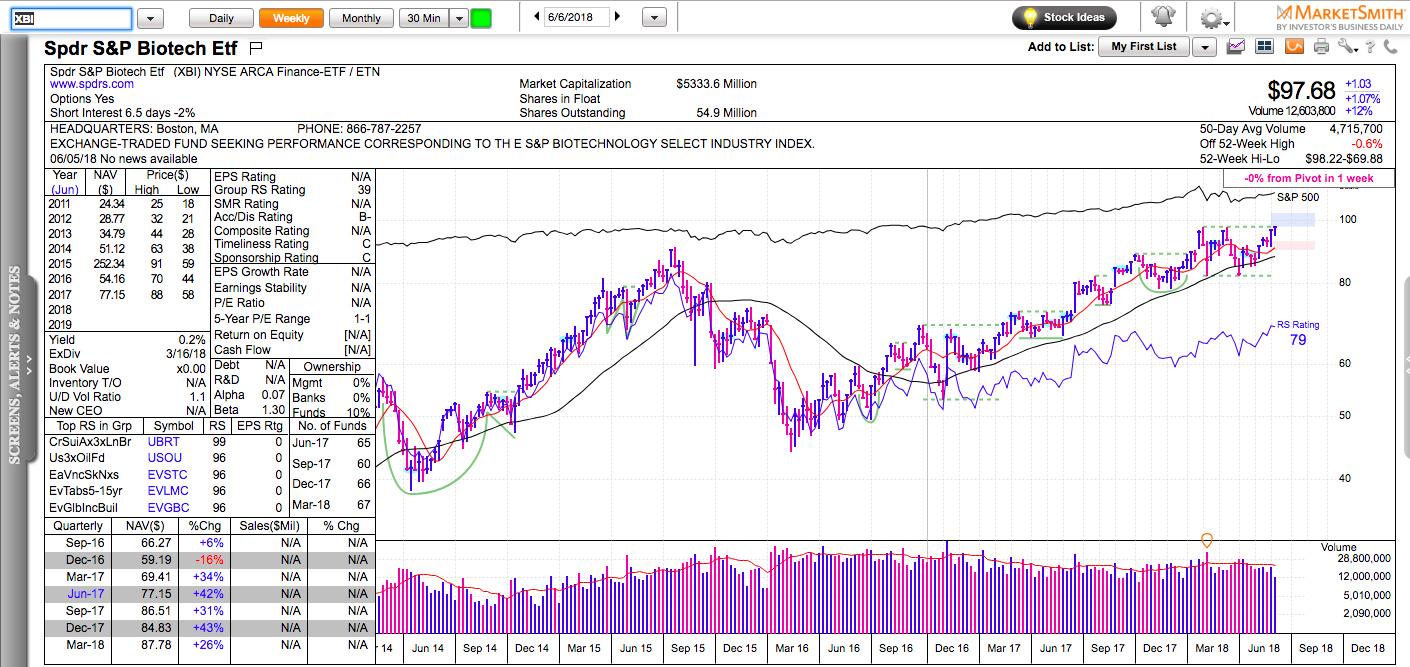
Task: Click the 52-Week Hi-Lo $98.22-$69.88 value
Action: pyautogui.click(x=1344, y=159)
